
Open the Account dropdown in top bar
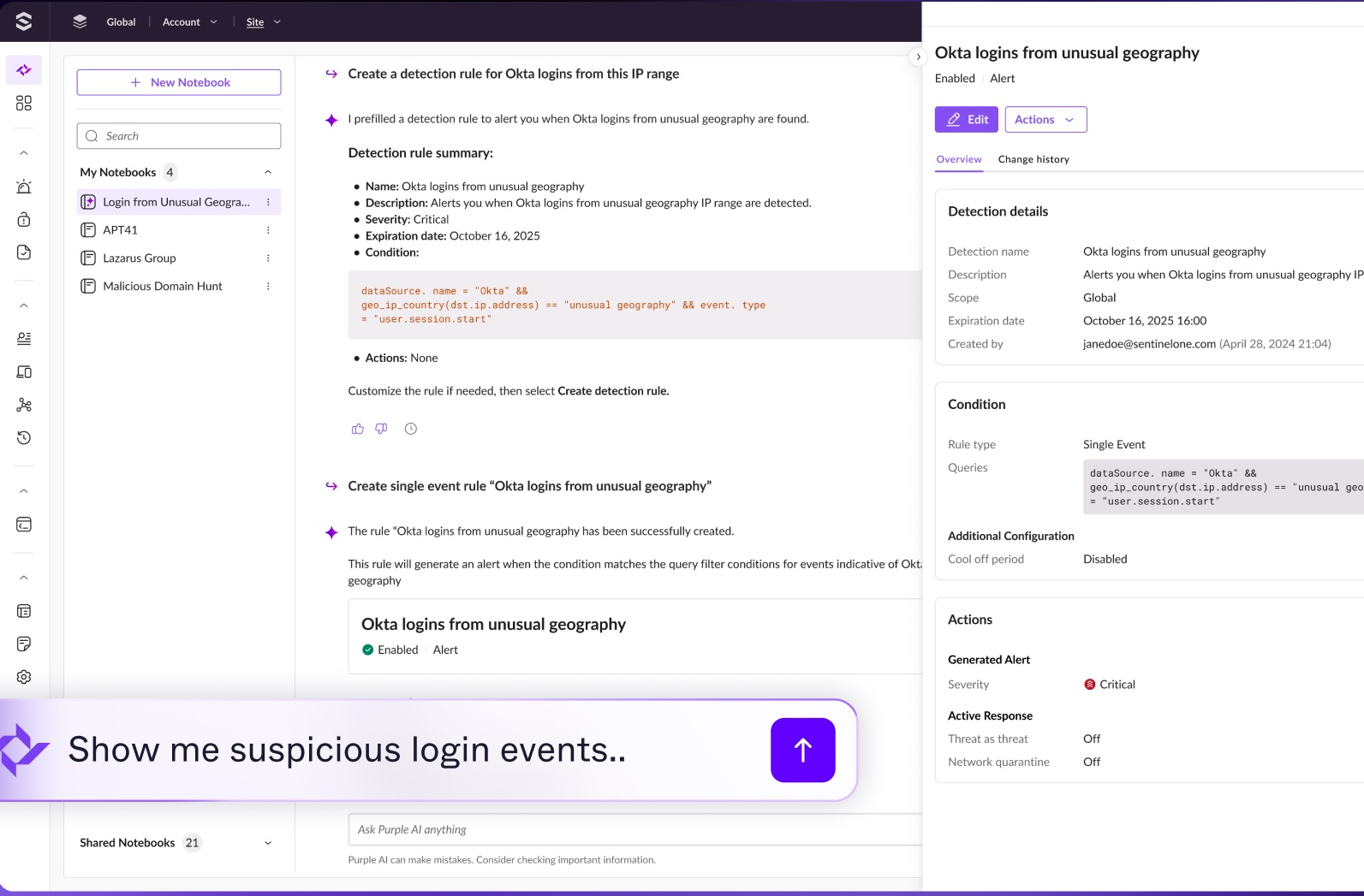(x=189, y=22)
